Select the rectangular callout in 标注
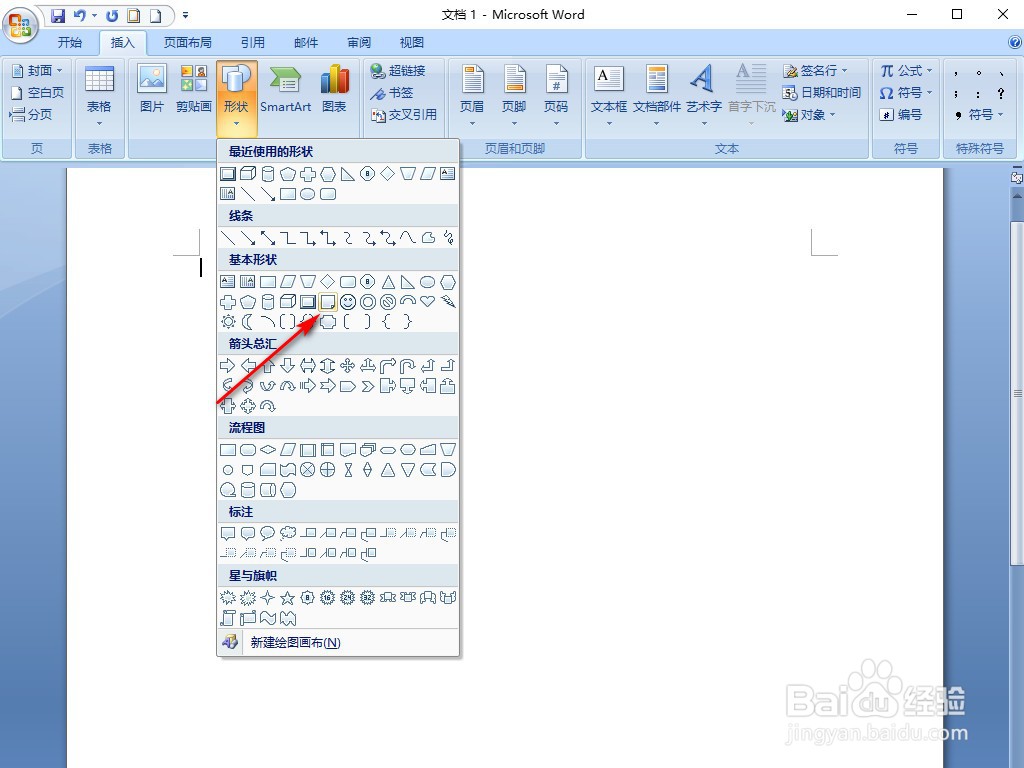Viewport: 1024px width, 768px height. [x=228, y=534]
